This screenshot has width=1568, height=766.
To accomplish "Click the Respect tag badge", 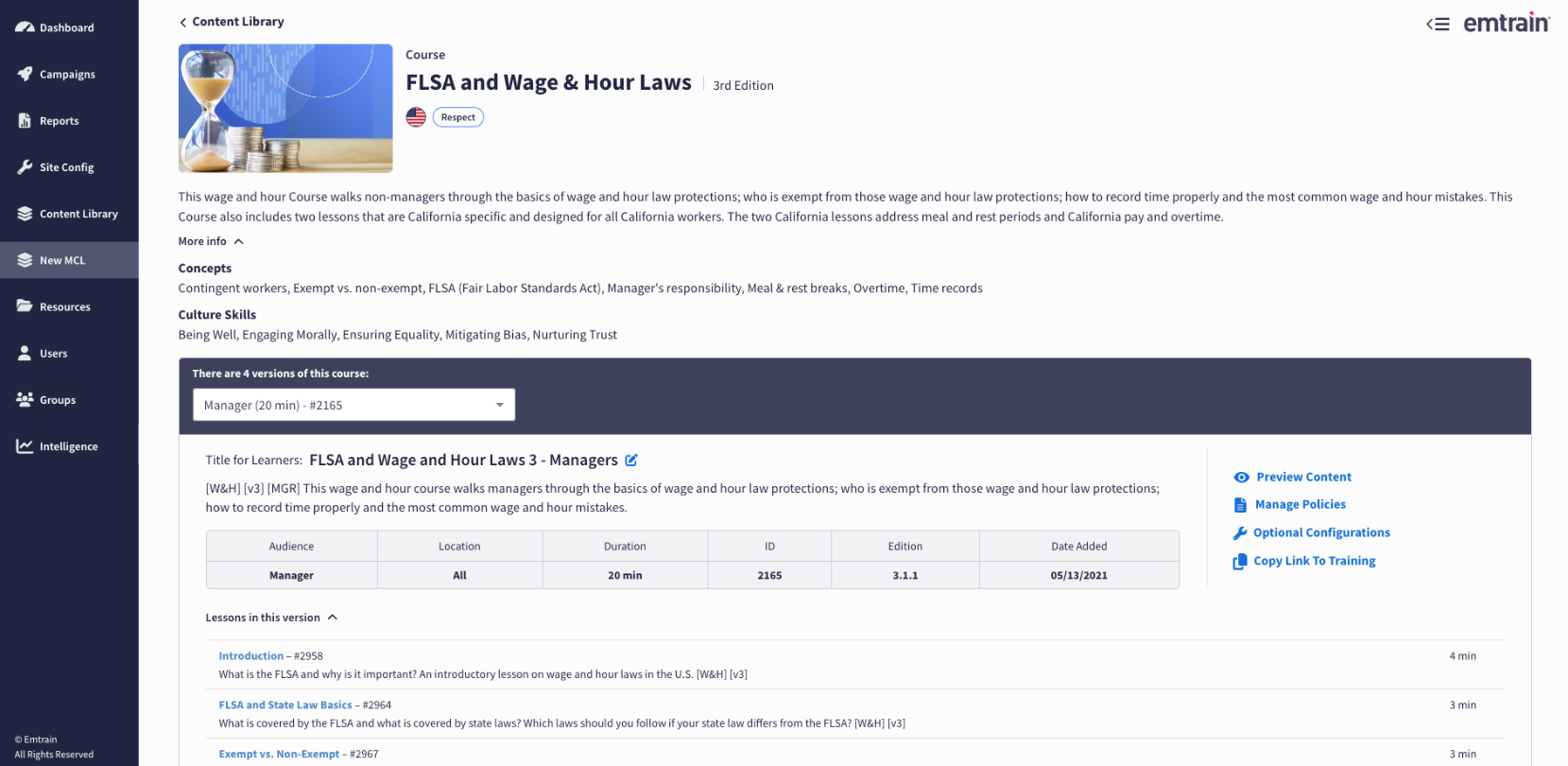I will coord(458,117).
